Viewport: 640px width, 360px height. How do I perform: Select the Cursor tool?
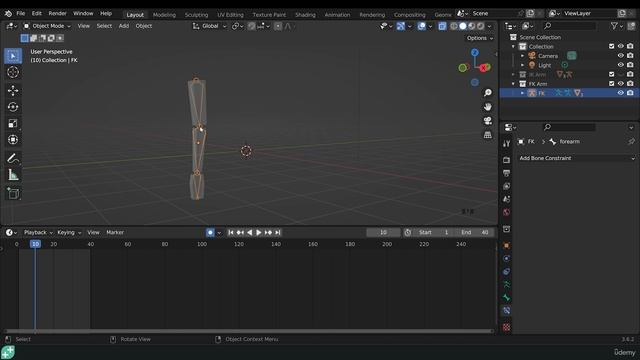13,72
